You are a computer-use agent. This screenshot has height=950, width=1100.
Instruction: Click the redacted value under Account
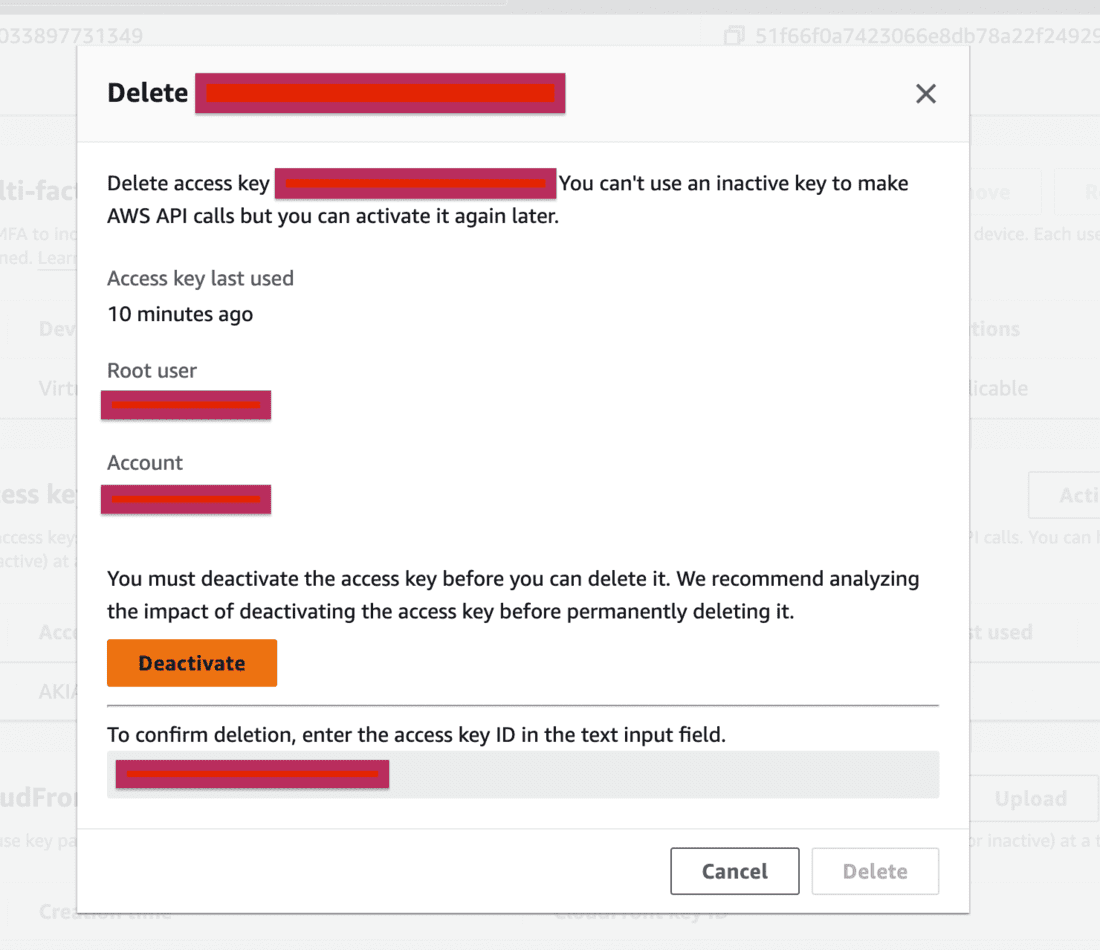click(186, 498)
